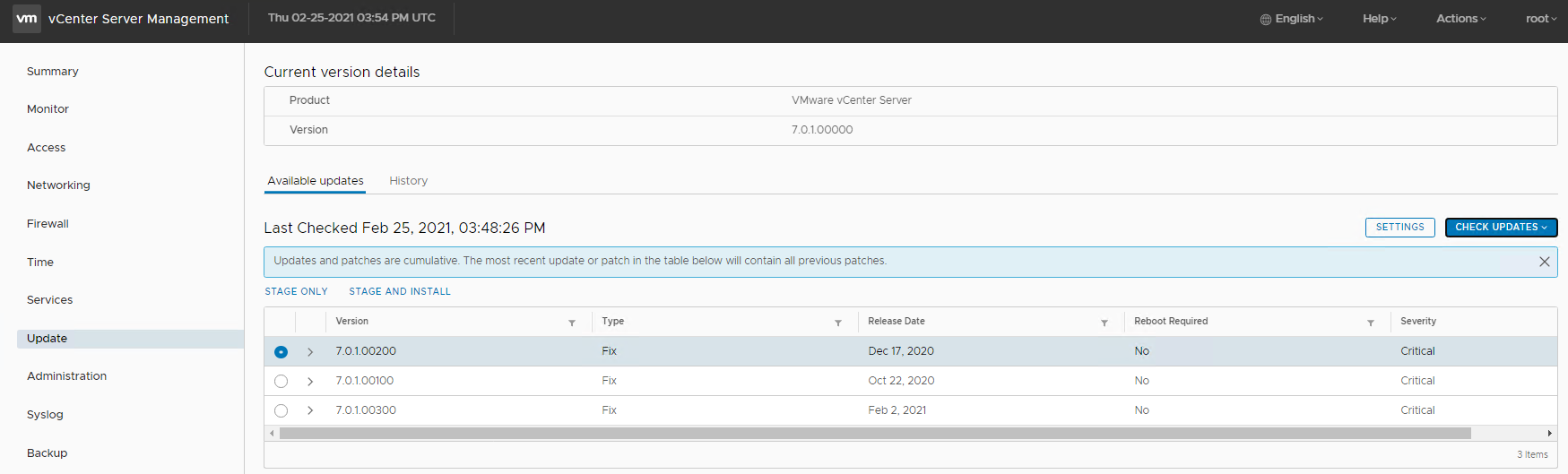Sort by Type column header
The height and width of the screenshot is (474, 1568).
tap(613, 322)
